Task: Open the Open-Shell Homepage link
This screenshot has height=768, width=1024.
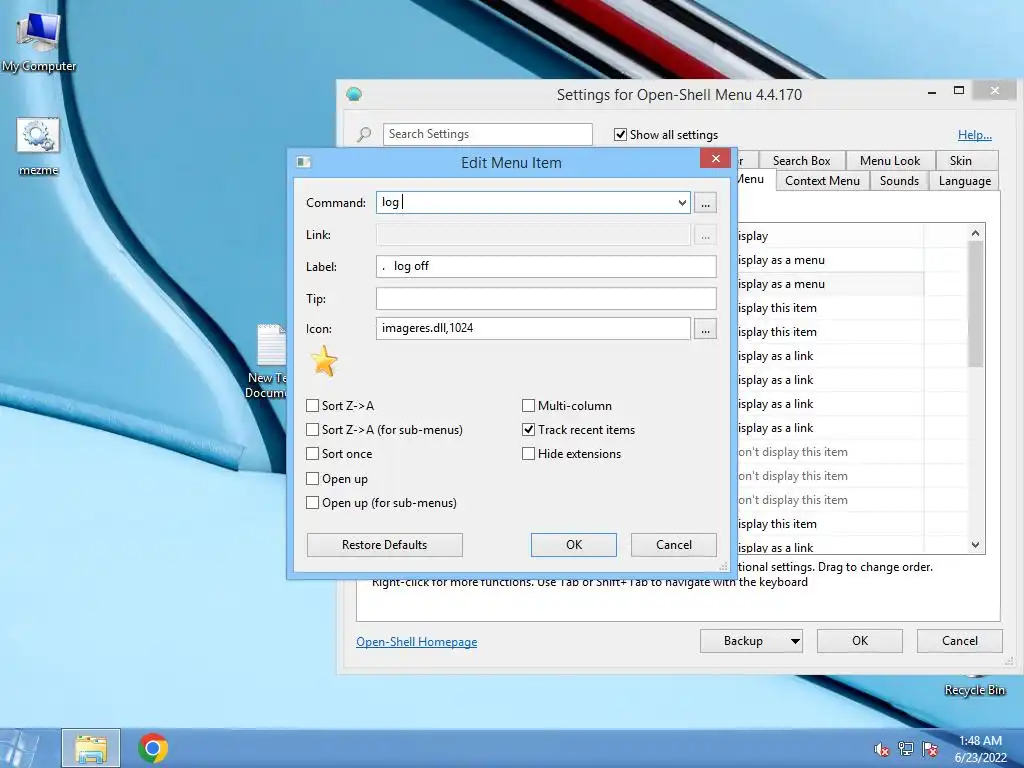Action: tap(417, 642)
